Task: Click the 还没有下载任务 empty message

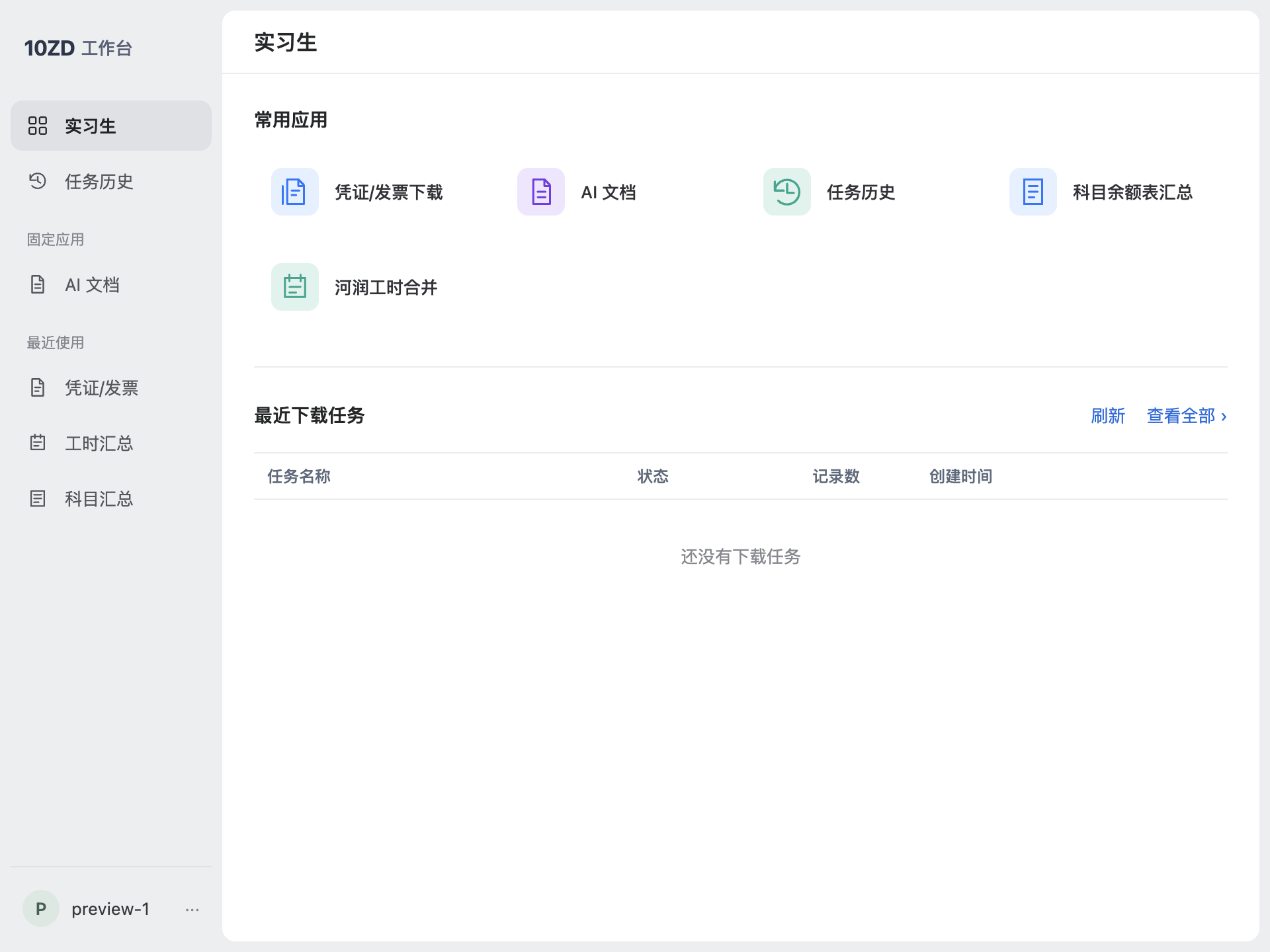Action: click(741, 557)
